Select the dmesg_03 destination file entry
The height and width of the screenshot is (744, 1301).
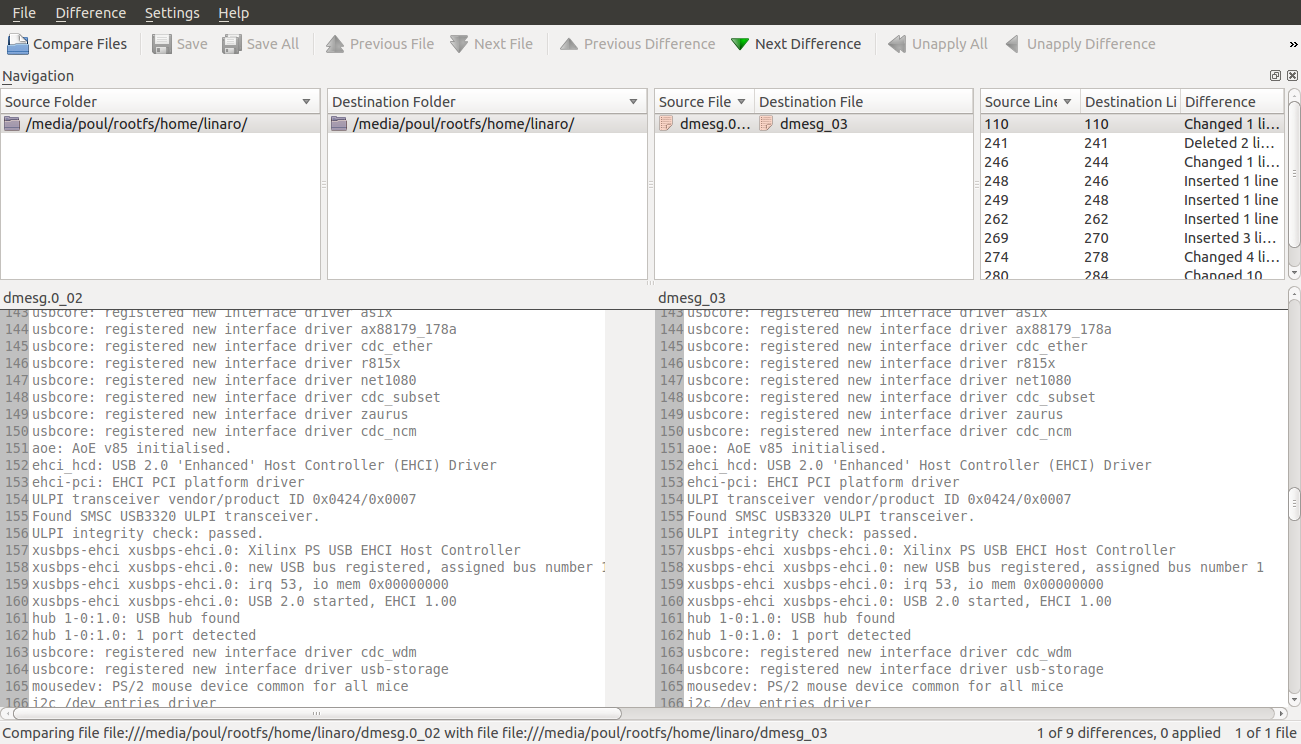click(x=812, y=124)
